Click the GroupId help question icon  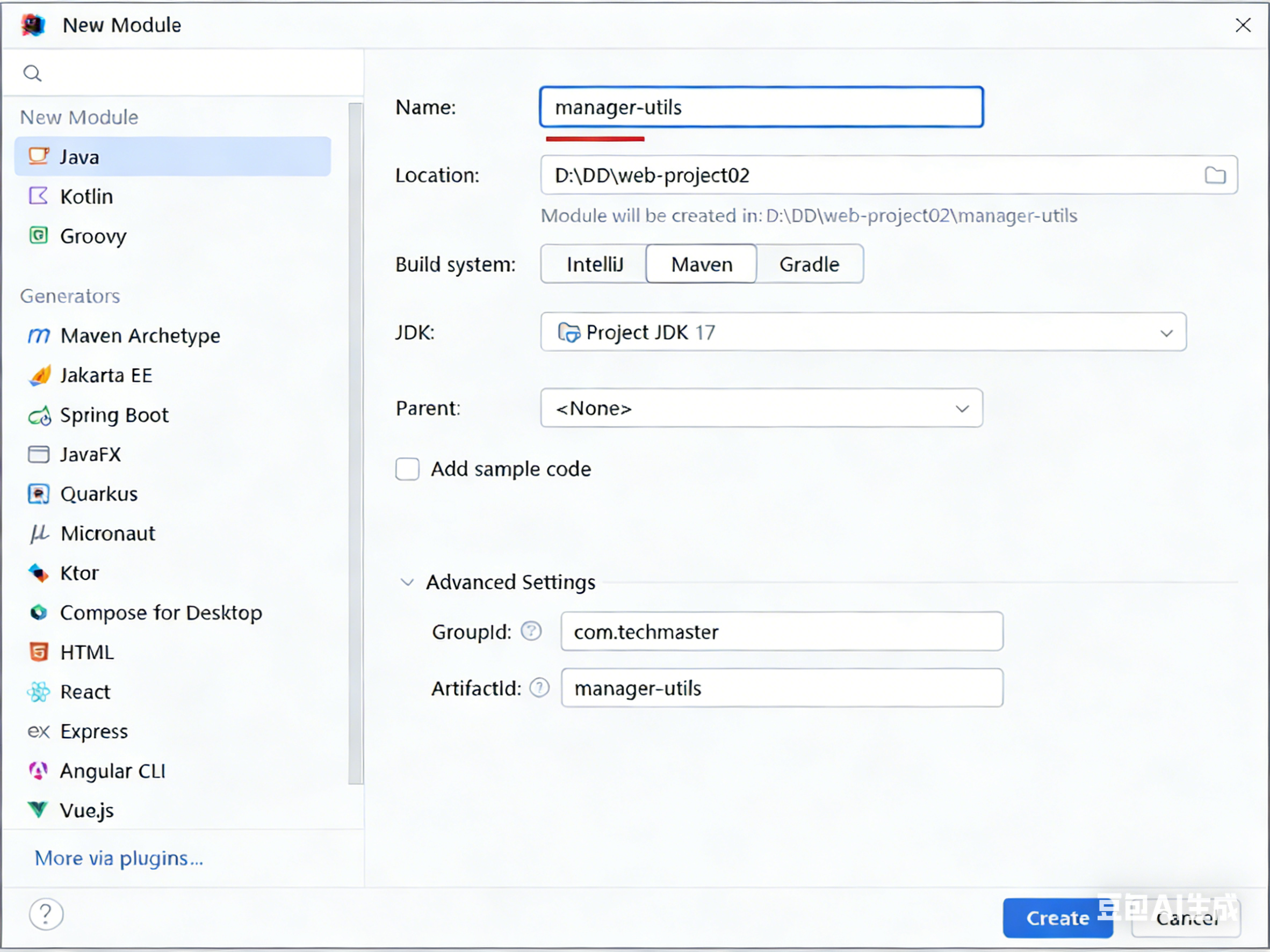(531, 631)
